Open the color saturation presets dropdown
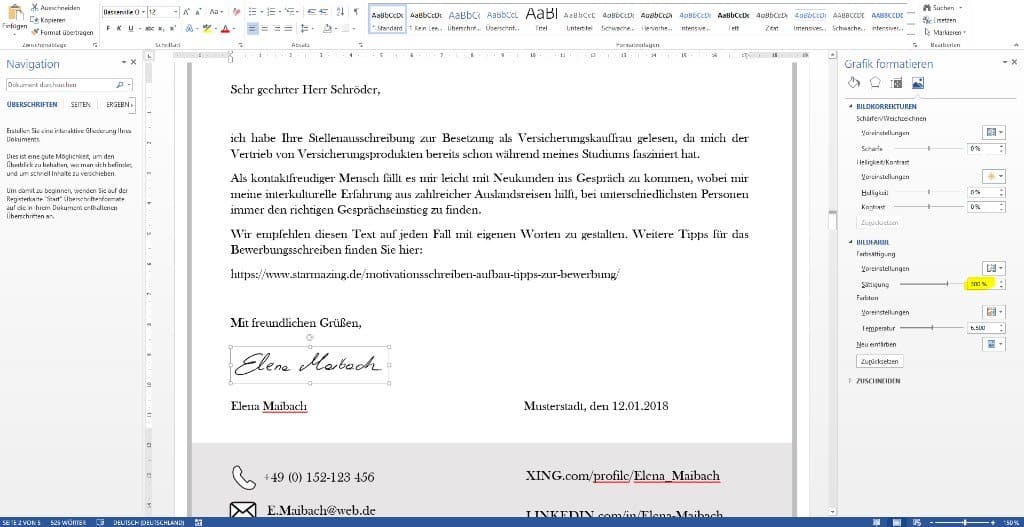1024x527 pixels. 993,268
